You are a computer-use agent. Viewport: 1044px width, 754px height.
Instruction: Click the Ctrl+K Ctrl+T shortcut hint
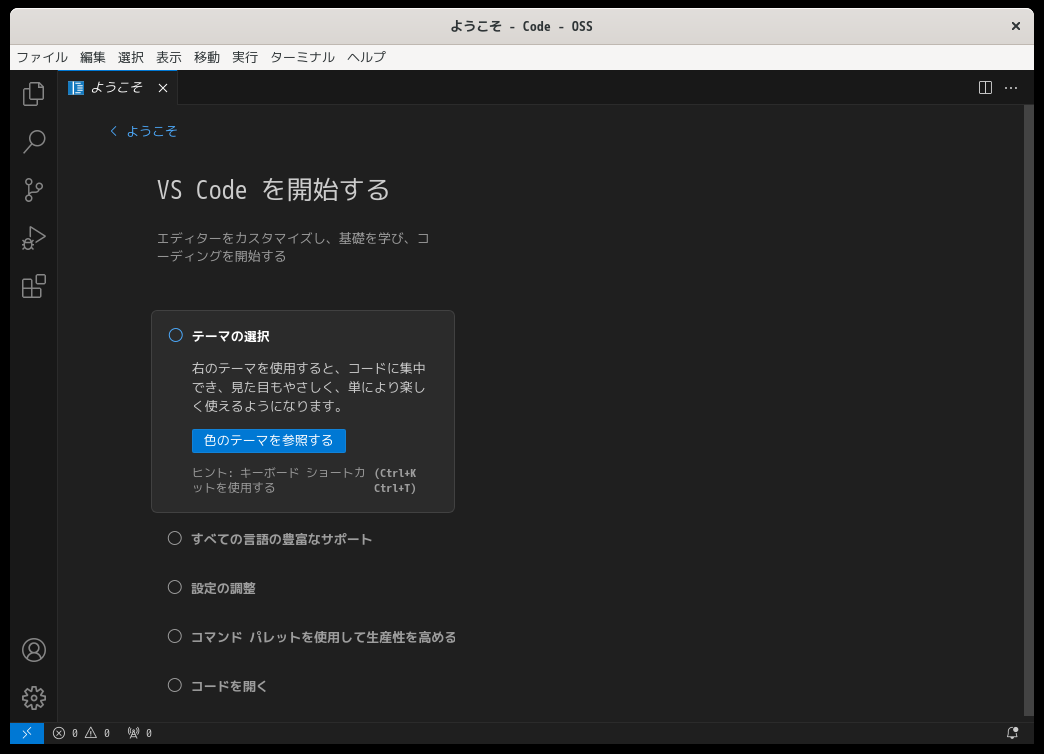(395, 480)
